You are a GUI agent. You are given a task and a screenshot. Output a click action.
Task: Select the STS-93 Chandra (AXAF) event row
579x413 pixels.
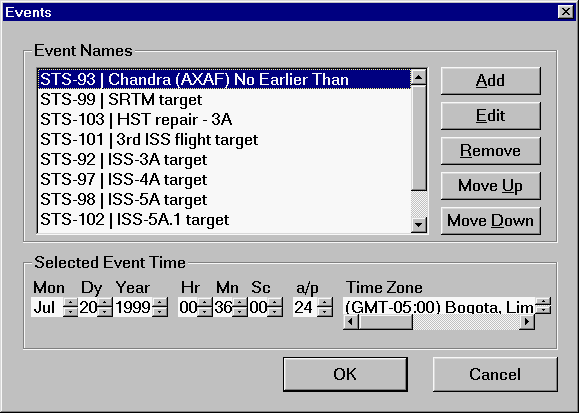tap(225, 79)
